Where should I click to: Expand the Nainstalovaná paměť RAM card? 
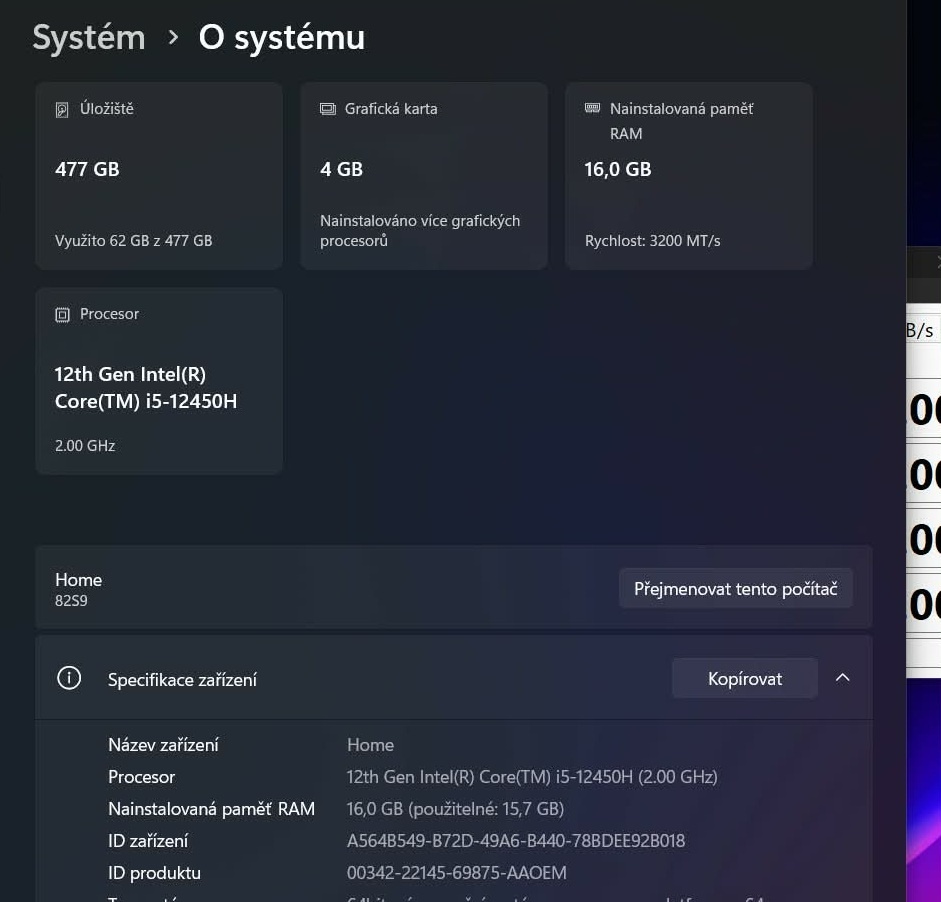pos(688,175)
